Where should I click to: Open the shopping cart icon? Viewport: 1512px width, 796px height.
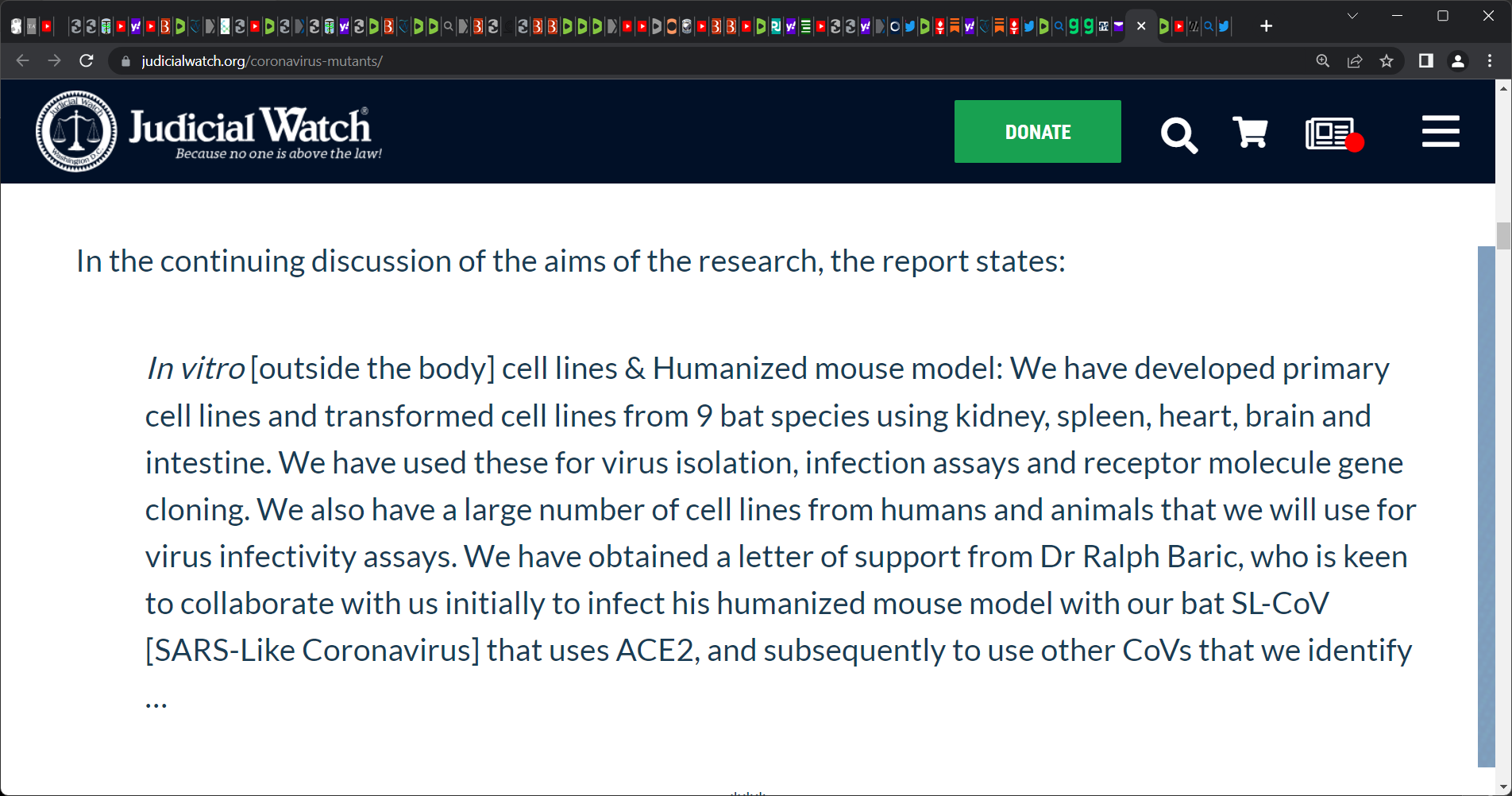(x=1250, y=132)
